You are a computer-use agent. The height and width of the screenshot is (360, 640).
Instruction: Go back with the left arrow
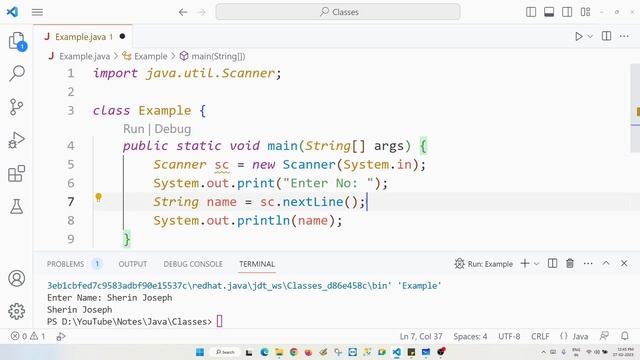tap(183, 12)
